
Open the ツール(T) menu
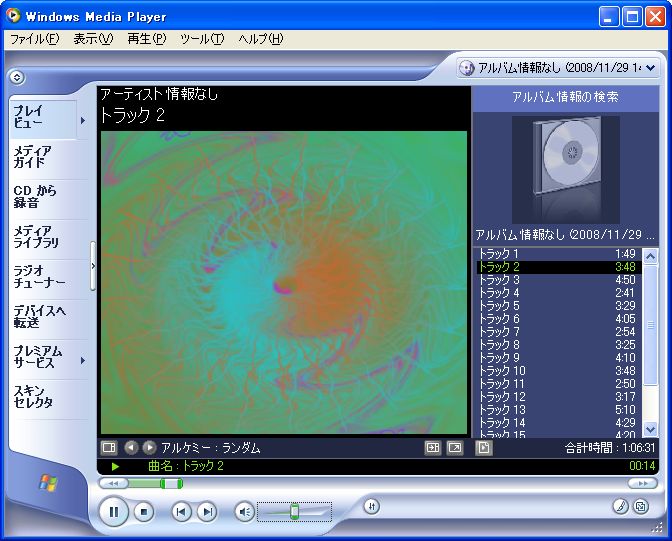[202, 39]
